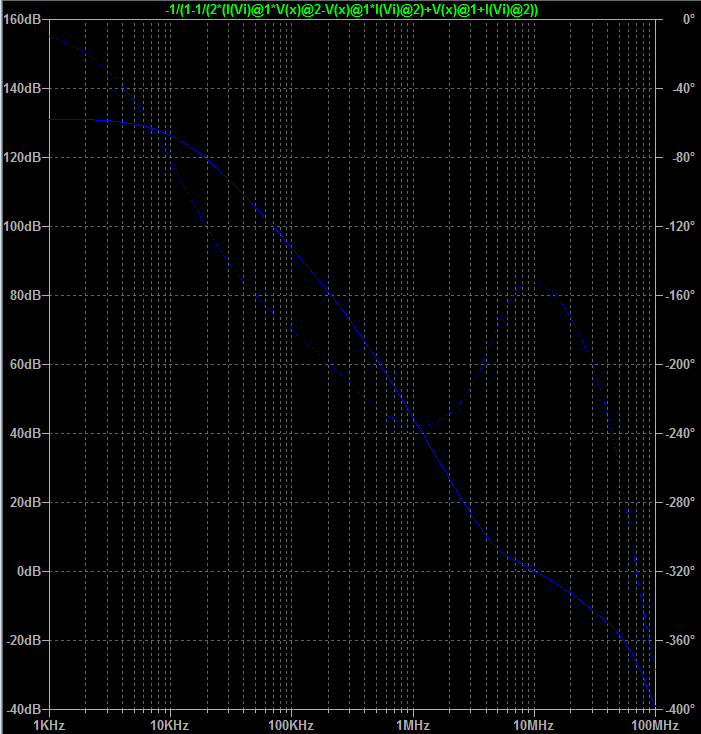This screenshot has height=734, width=701.
Task: Click the 100dB left axis label
Action: coord(22,226)
